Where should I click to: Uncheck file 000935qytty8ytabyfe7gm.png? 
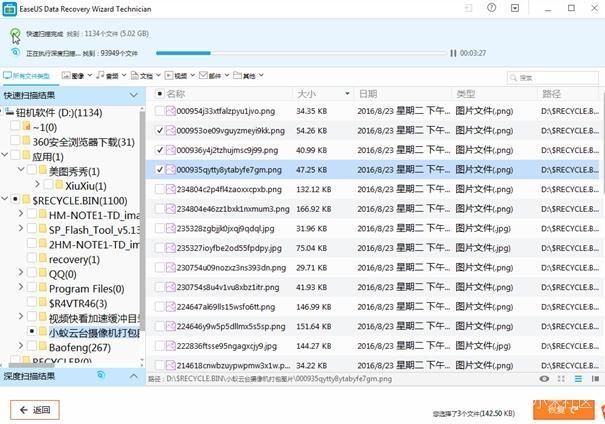coord(159,170)
